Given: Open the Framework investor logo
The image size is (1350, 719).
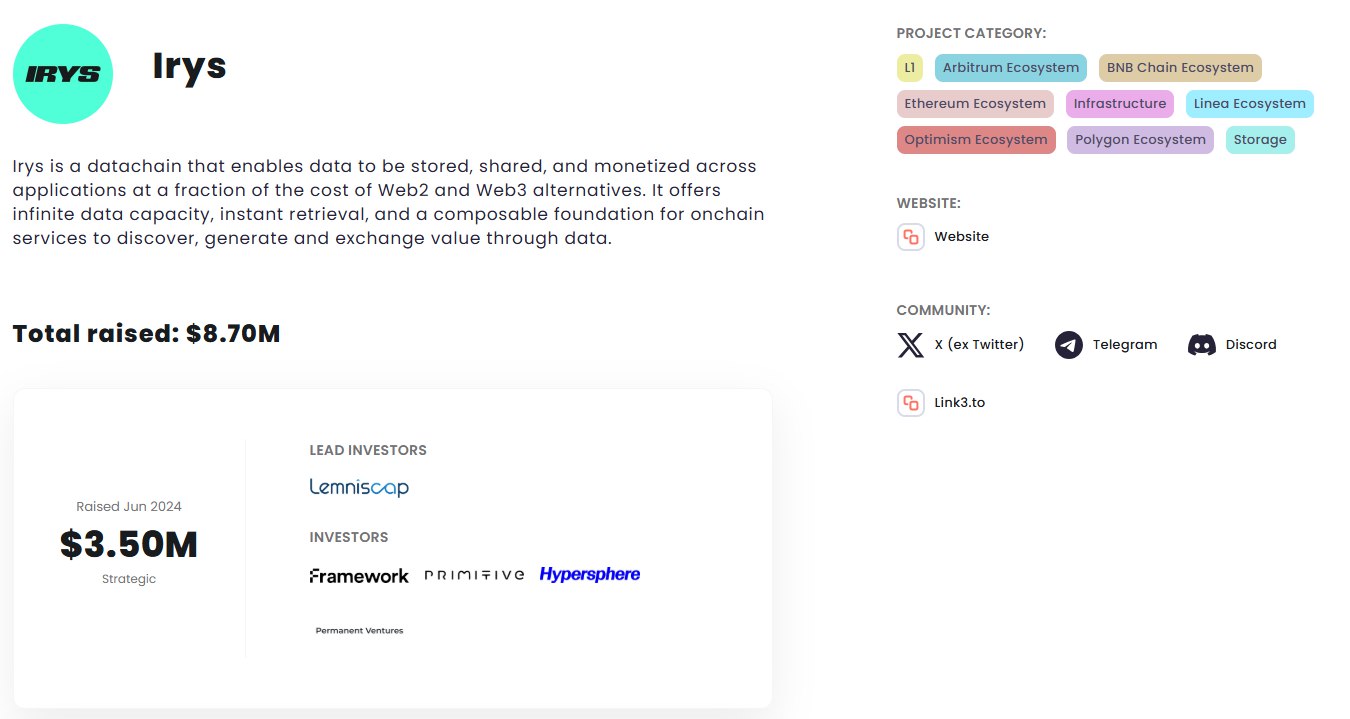Looking at the screenshot, I should point(359,576).
